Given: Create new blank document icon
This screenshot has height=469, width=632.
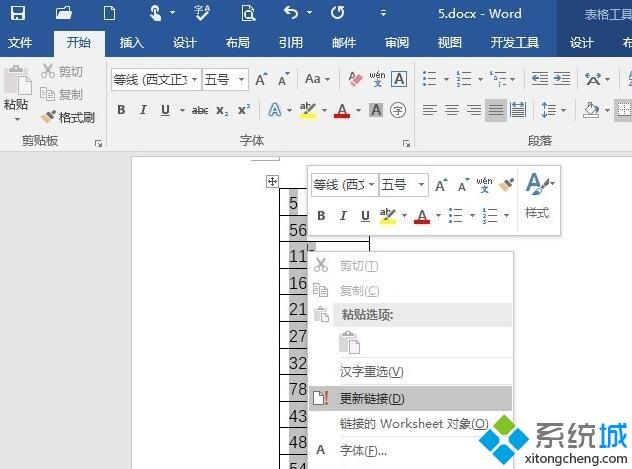Looking at the screenshot, I should 109,13.
